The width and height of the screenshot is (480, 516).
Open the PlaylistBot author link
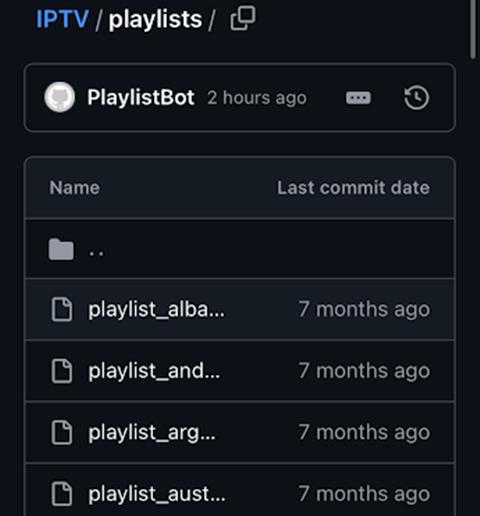pos(141,98)
